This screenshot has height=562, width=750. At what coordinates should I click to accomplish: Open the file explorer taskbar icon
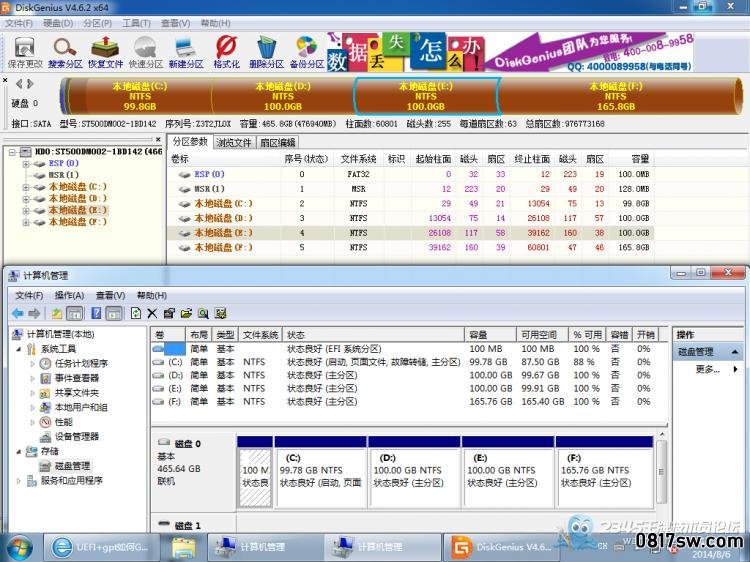184,547
